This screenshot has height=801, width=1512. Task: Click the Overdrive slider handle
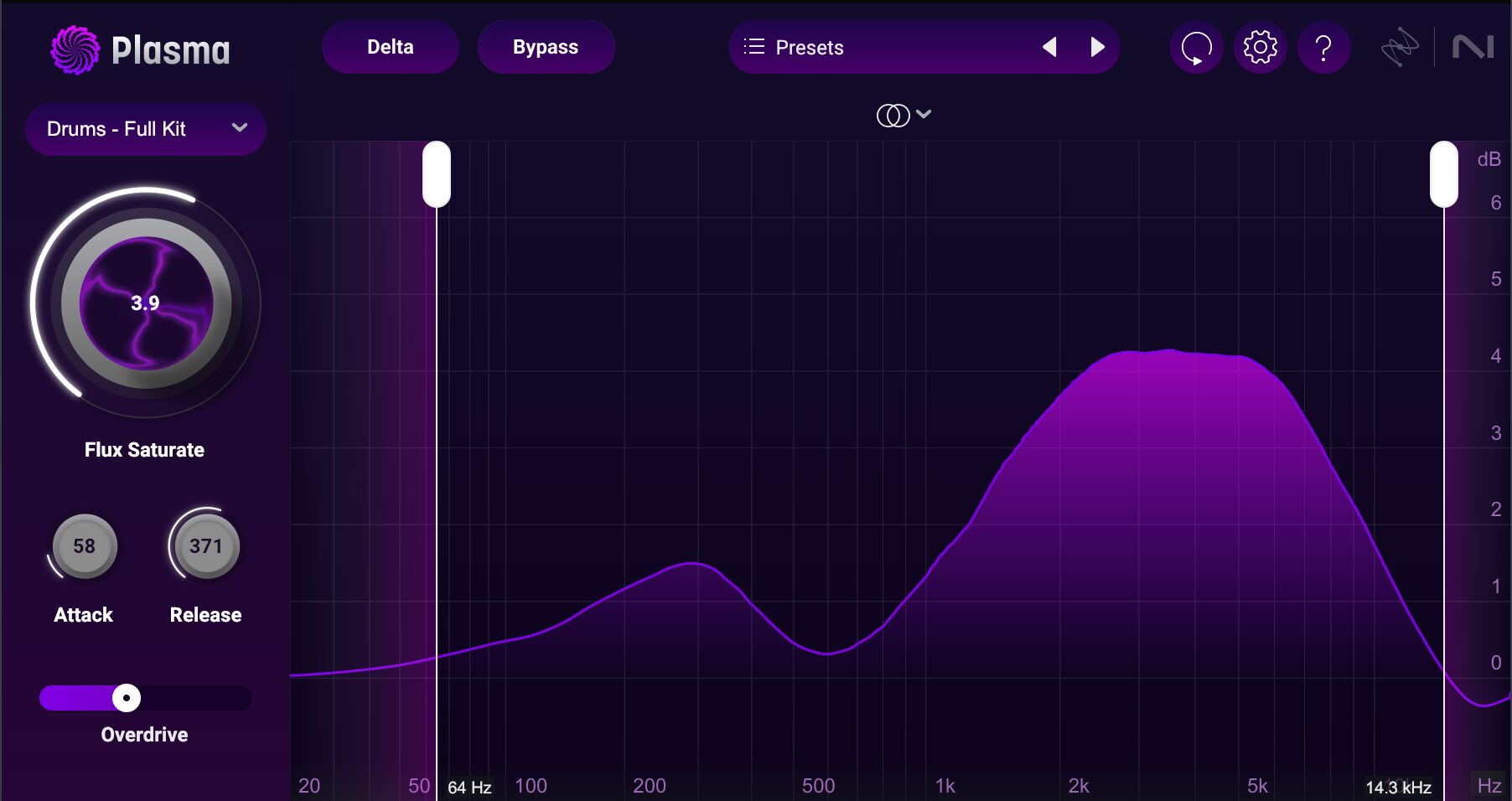point(127,698)
